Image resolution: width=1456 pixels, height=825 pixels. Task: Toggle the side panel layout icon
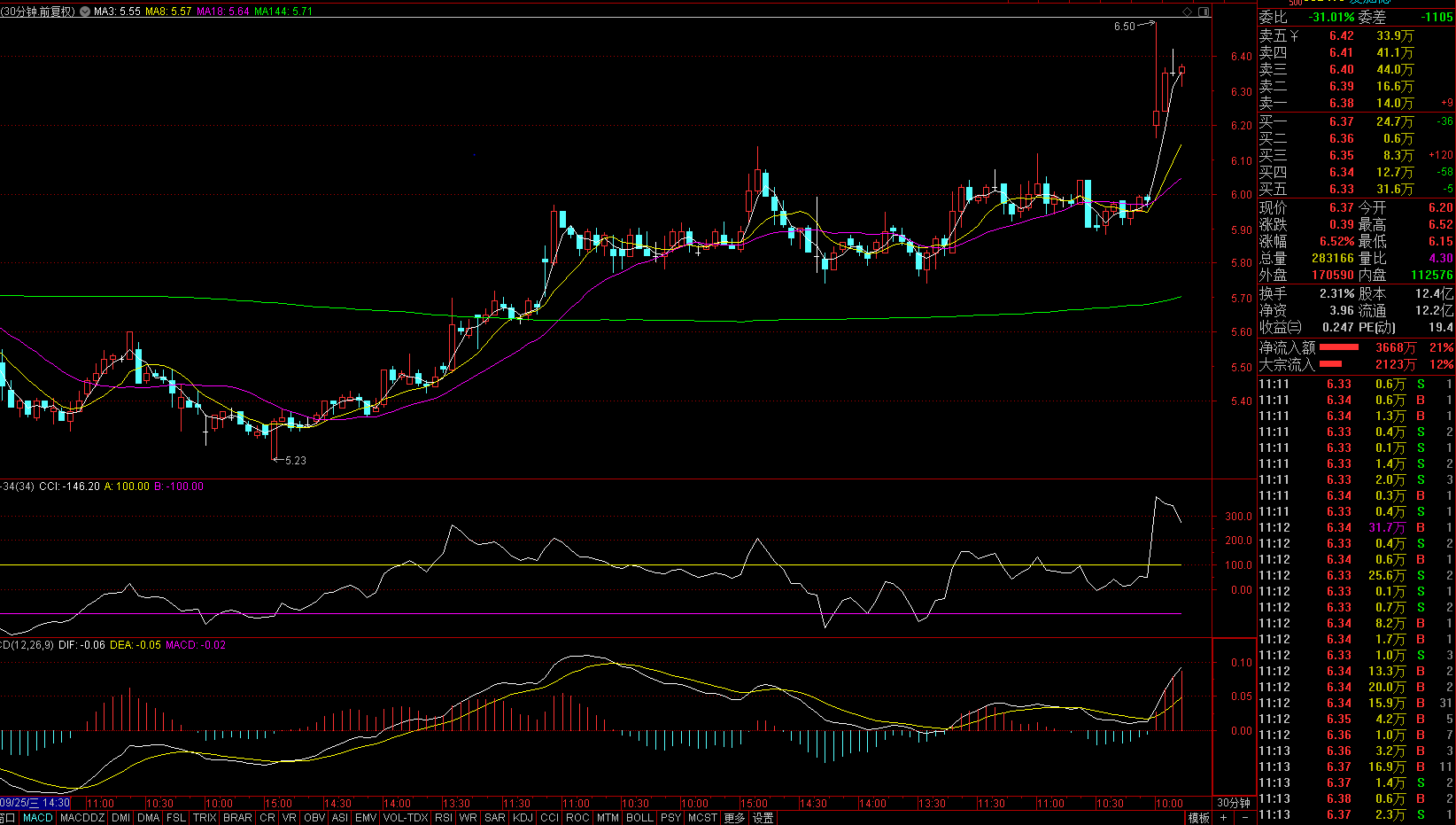pos(1204,12)
